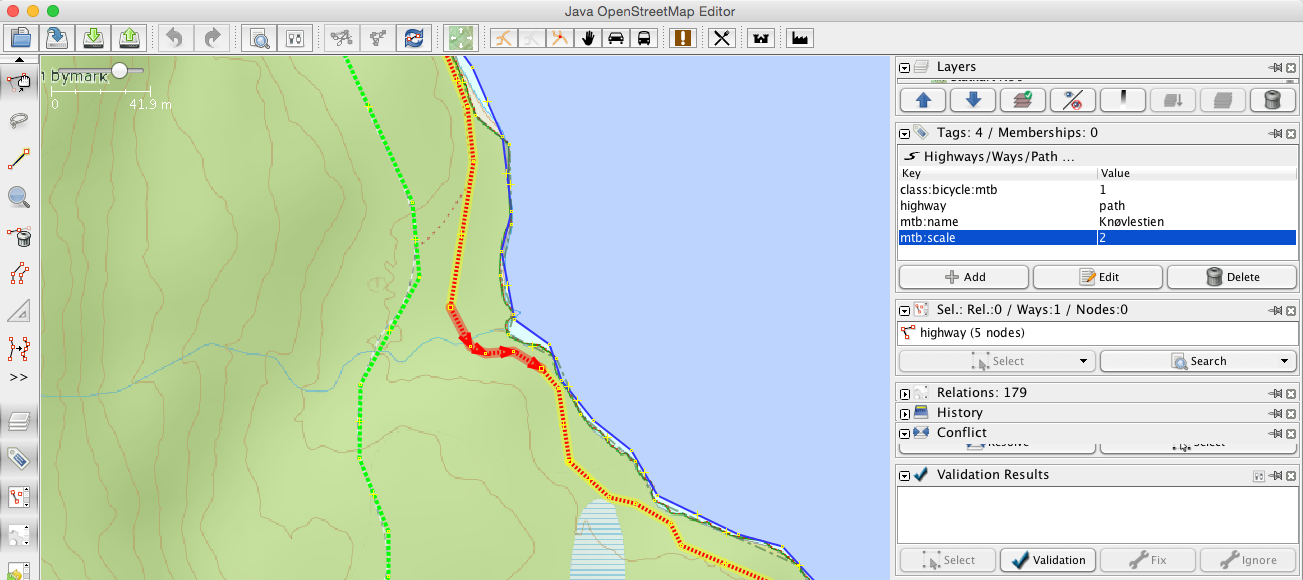Open a file with the folder icon
Screen dimensions: 1303x580
[21, 38]
